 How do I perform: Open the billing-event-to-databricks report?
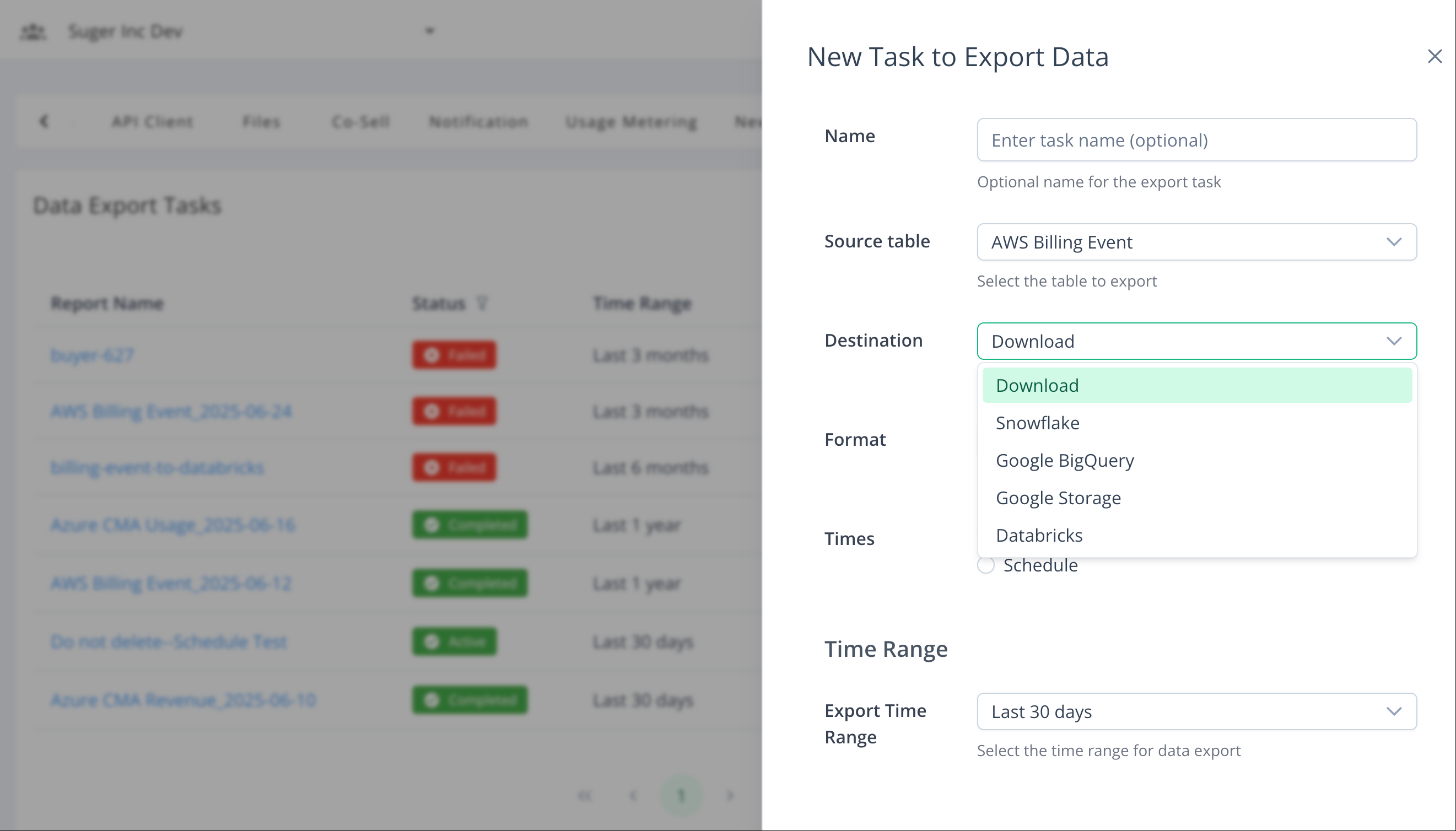click(x=158, y=467)
